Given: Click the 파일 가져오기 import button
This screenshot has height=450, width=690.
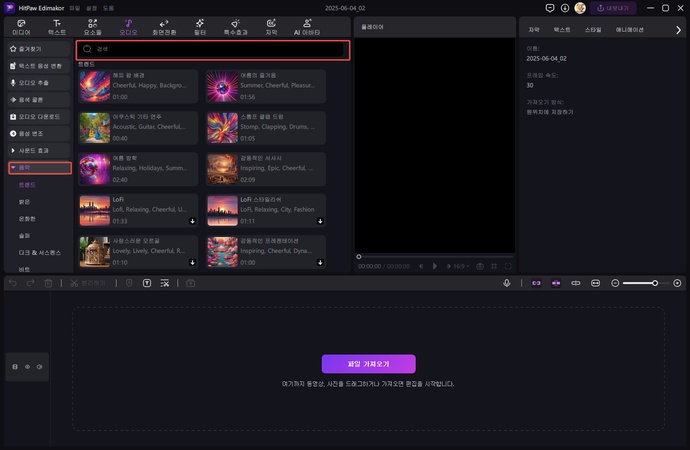Looking at the screenshot, I should [x=368, y=364].
